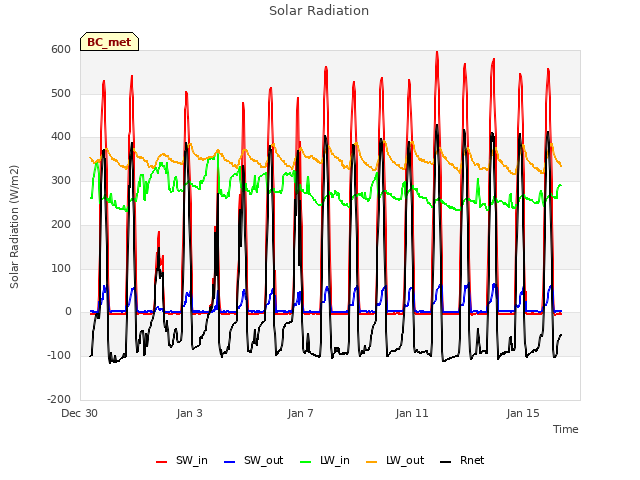This screenshot has height=480, width=640.
Task: Click the -200 y-axis tick label
Action: 59,399
